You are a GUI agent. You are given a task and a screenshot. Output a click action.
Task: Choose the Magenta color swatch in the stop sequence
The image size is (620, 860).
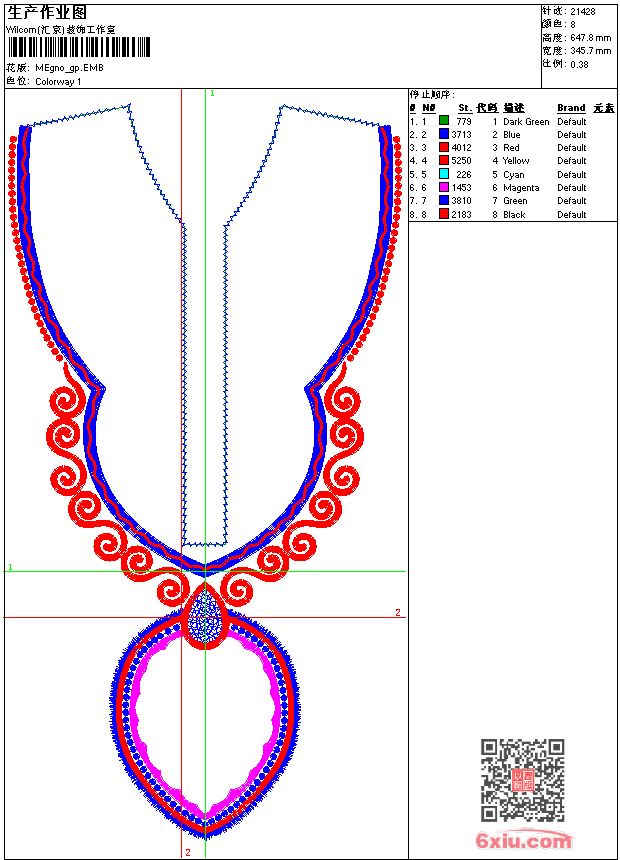444,187
